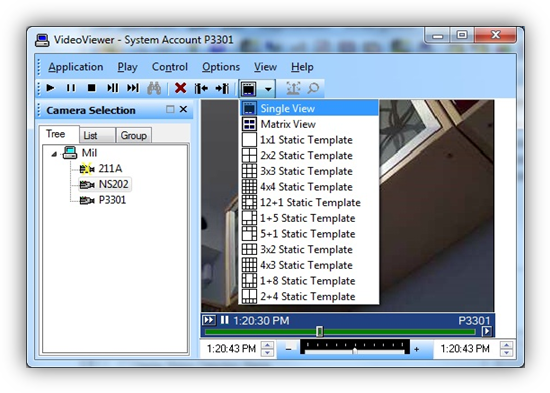The height and width of the screenshot is (393, 550).
Task: Click the Play button in the toolbar
Action: pyautogui.click(x=51, y=88)
